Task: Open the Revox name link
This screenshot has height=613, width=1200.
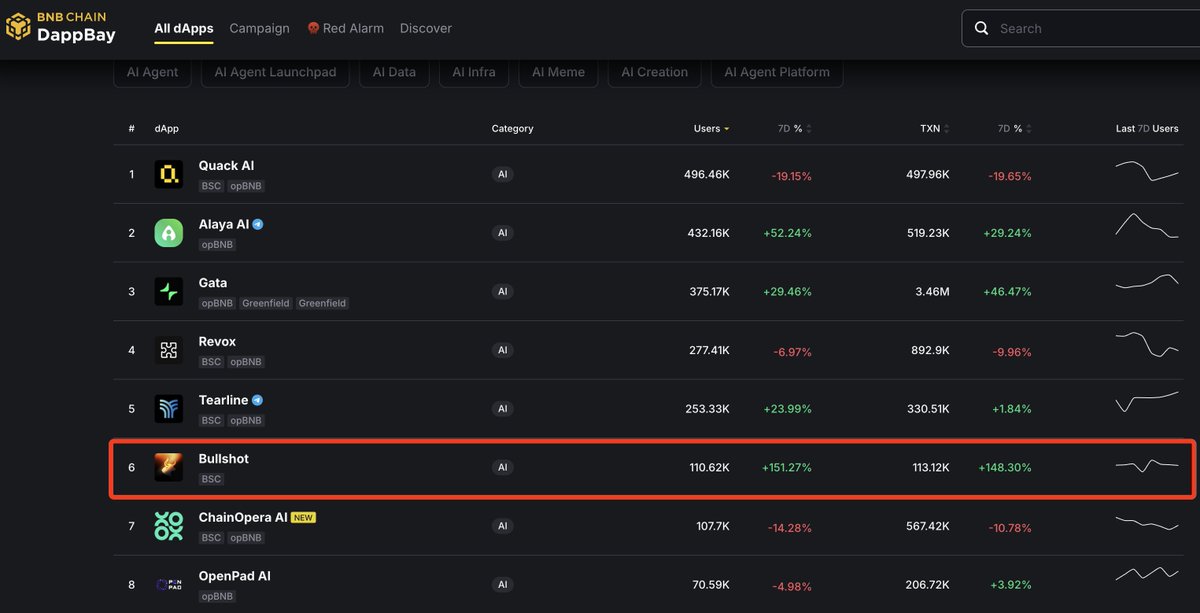Action: click(x=217, y=342)
